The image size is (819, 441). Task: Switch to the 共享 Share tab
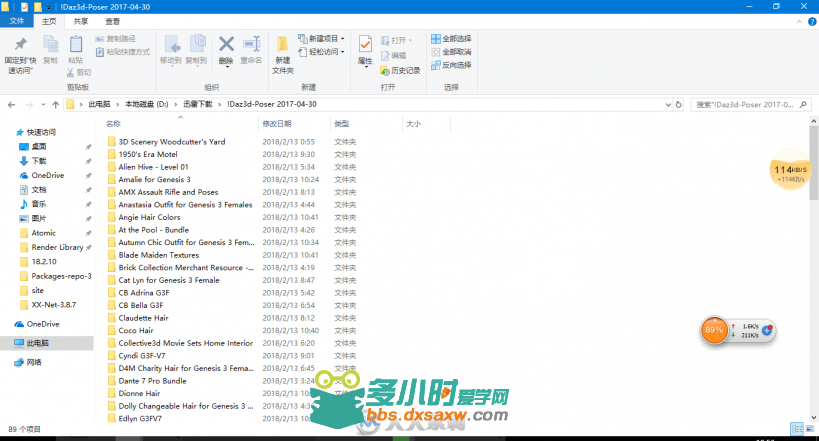click(81, 21)
